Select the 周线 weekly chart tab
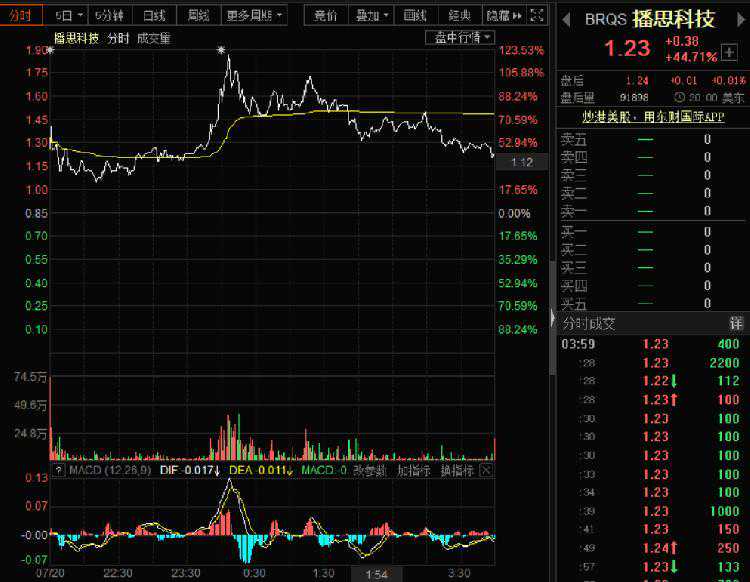Image resolution: width=750 pixels, height=582 pixels. (x=199, y=16)
